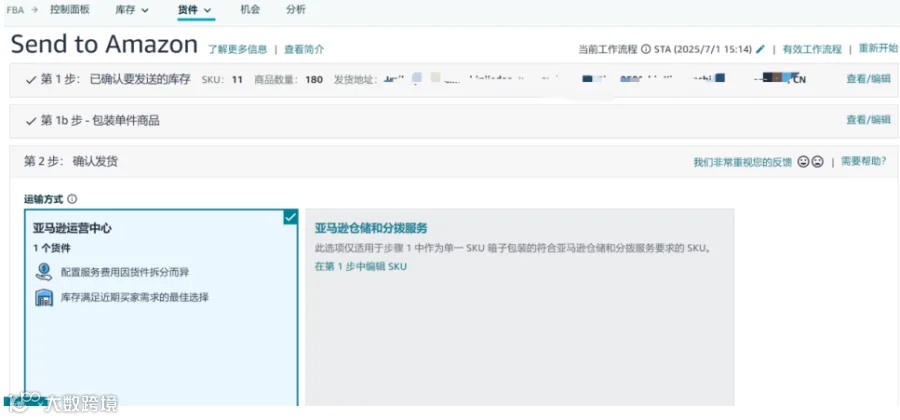Click the 我们非常重视您的反馈 text

pyautogui.click(x=743, y=162)
